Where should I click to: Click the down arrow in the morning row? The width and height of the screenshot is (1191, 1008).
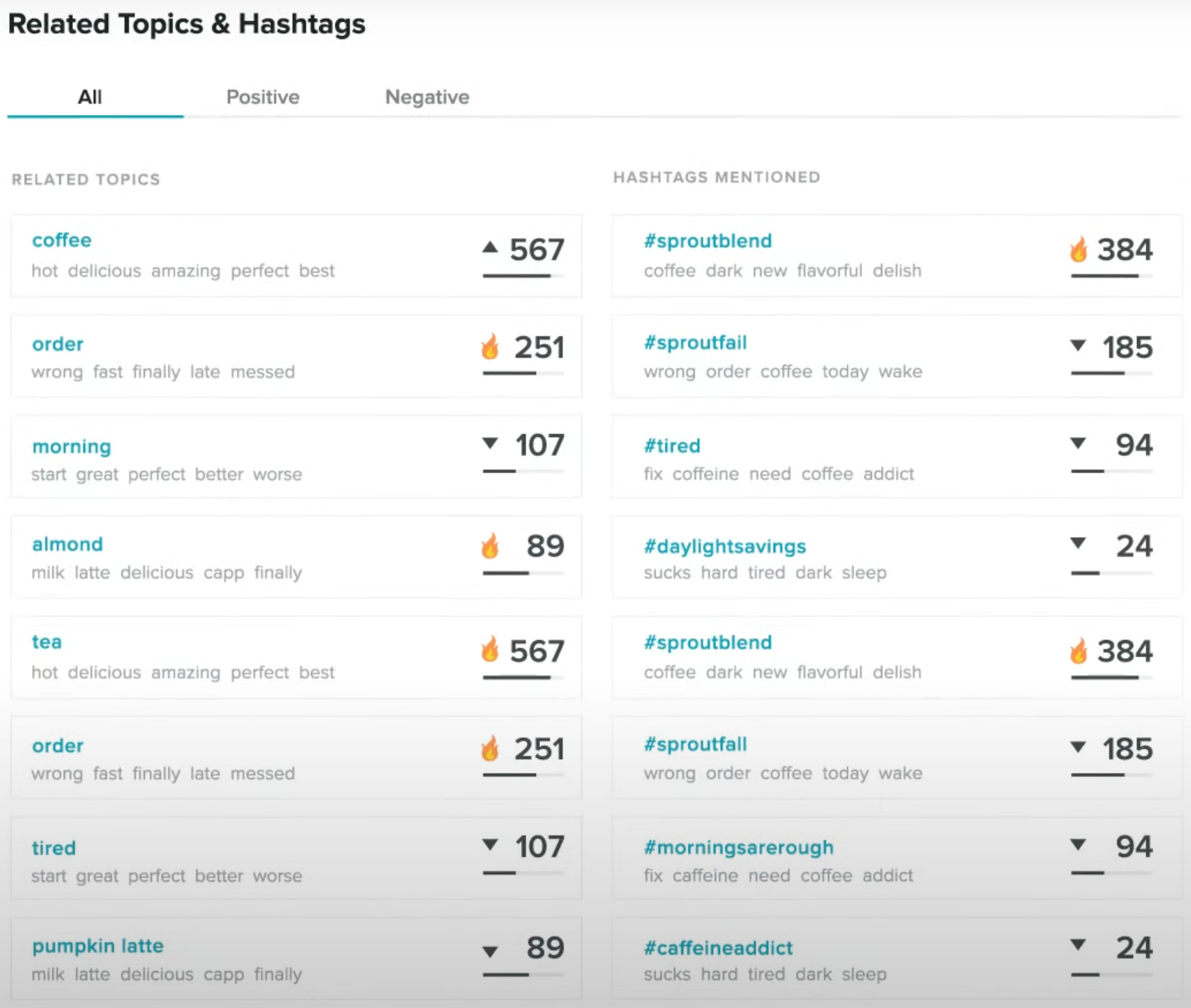point(490,443)
